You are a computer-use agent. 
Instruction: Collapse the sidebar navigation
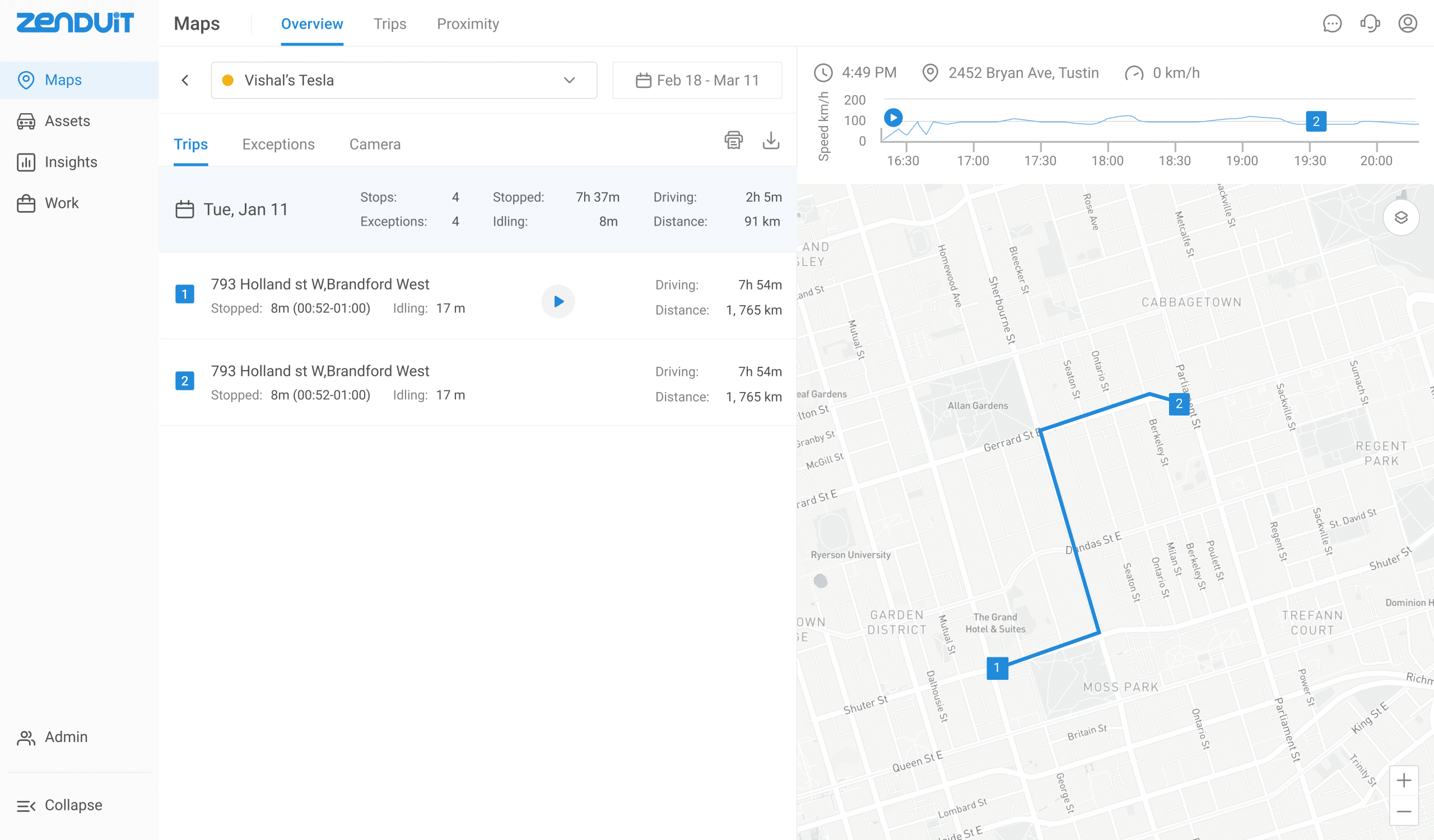60,805
